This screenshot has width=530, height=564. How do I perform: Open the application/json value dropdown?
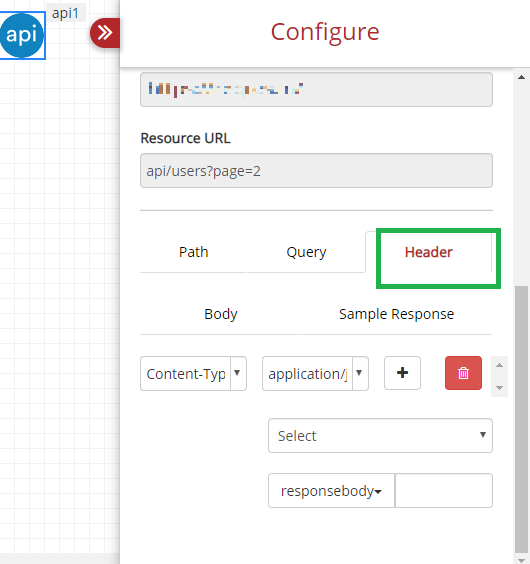315,374
